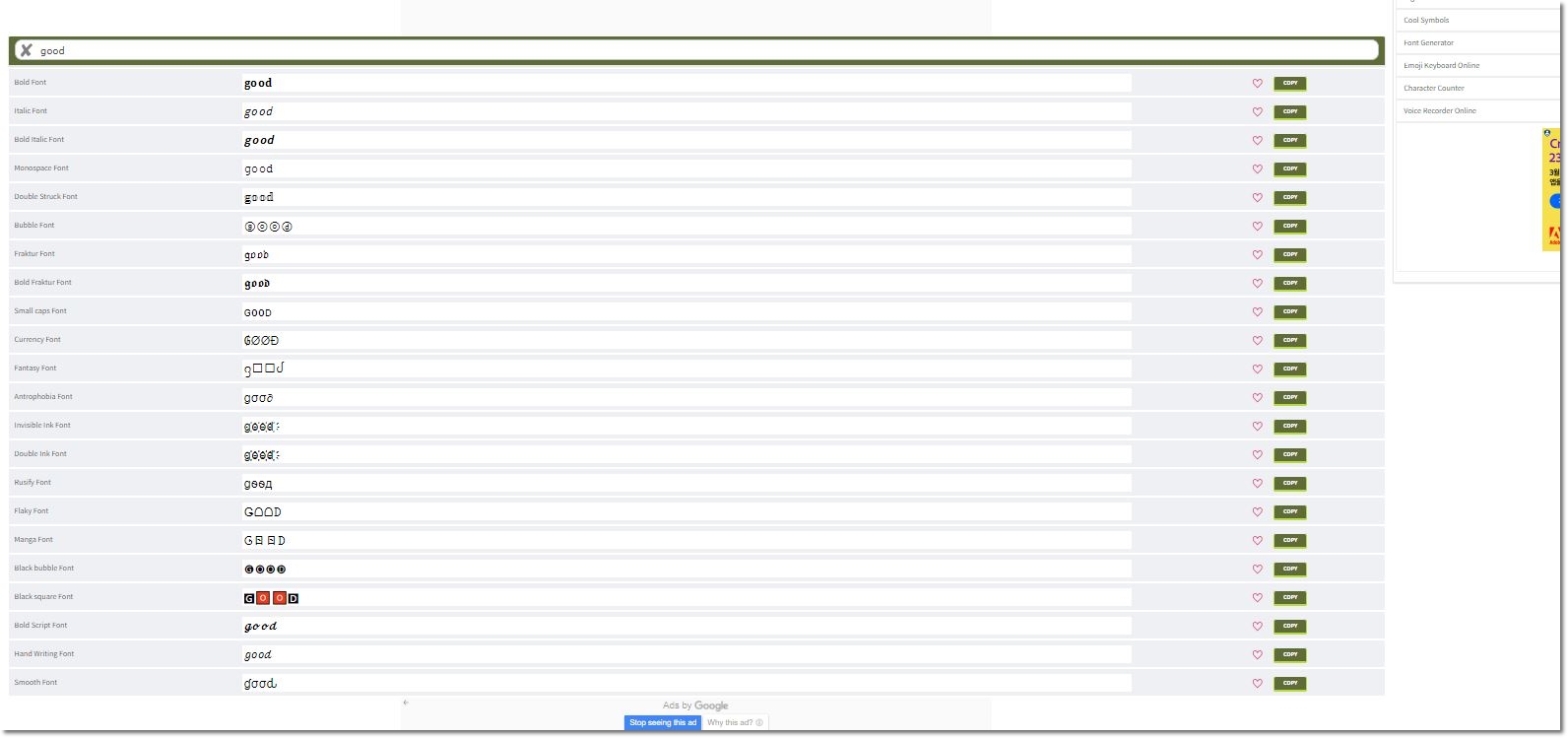This screenshot has width=1568, height=738.
Task: Toggle favorite on Rusify Font
Action: [x=1257, y=484]
